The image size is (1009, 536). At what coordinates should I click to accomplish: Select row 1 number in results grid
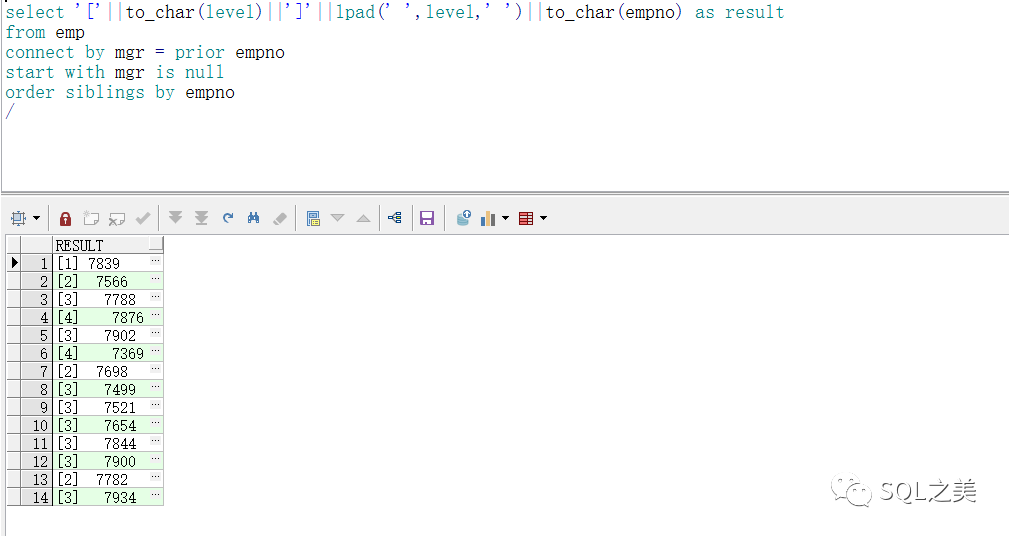pos(37,263)
